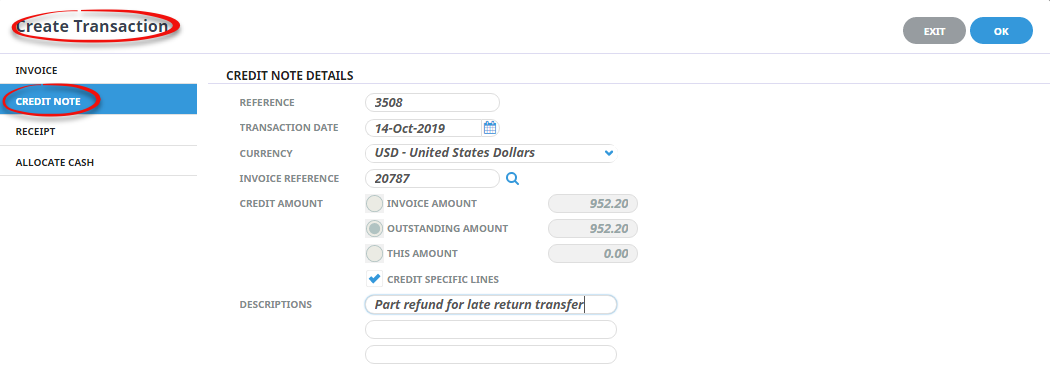Focus the Invoice Reference field 20787
The width and height of the screenshot is (1050, 386).
pos(433,178)
